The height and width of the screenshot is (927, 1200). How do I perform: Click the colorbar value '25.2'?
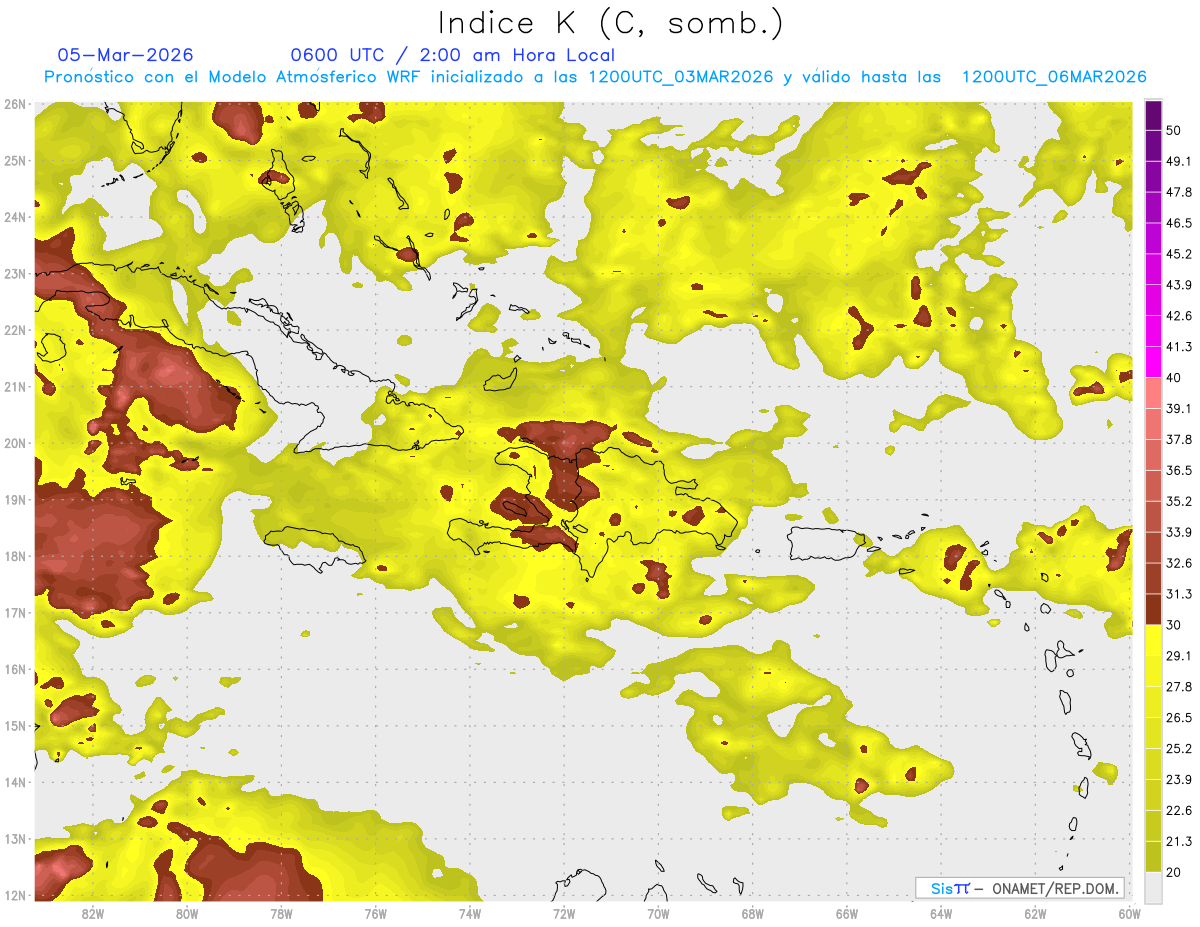(1179, 749)
